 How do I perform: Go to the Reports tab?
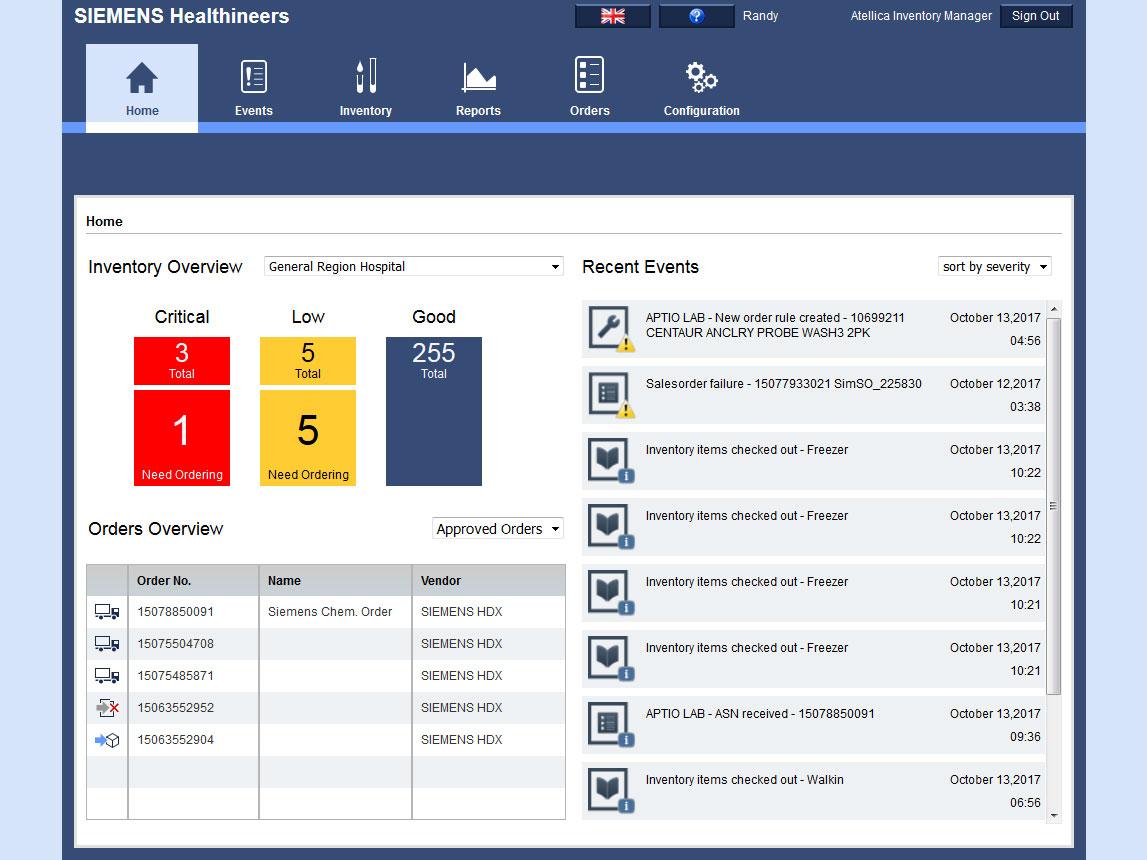(478, 88)
